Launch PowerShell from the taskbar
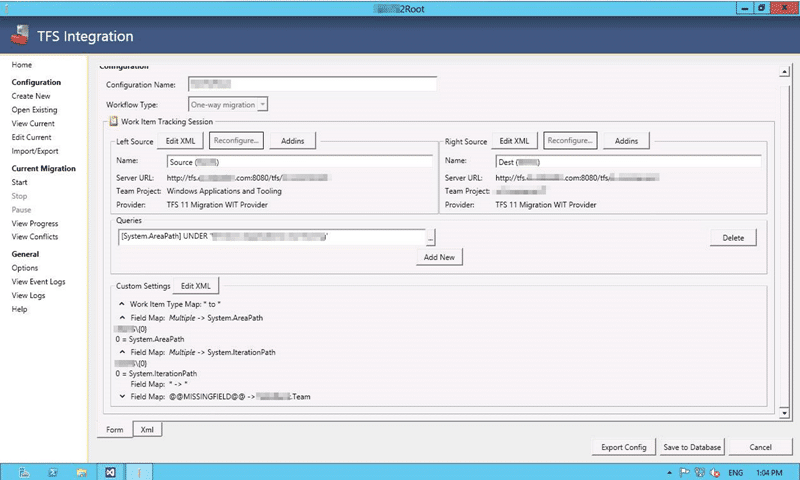800x480 pixels. 53,472
